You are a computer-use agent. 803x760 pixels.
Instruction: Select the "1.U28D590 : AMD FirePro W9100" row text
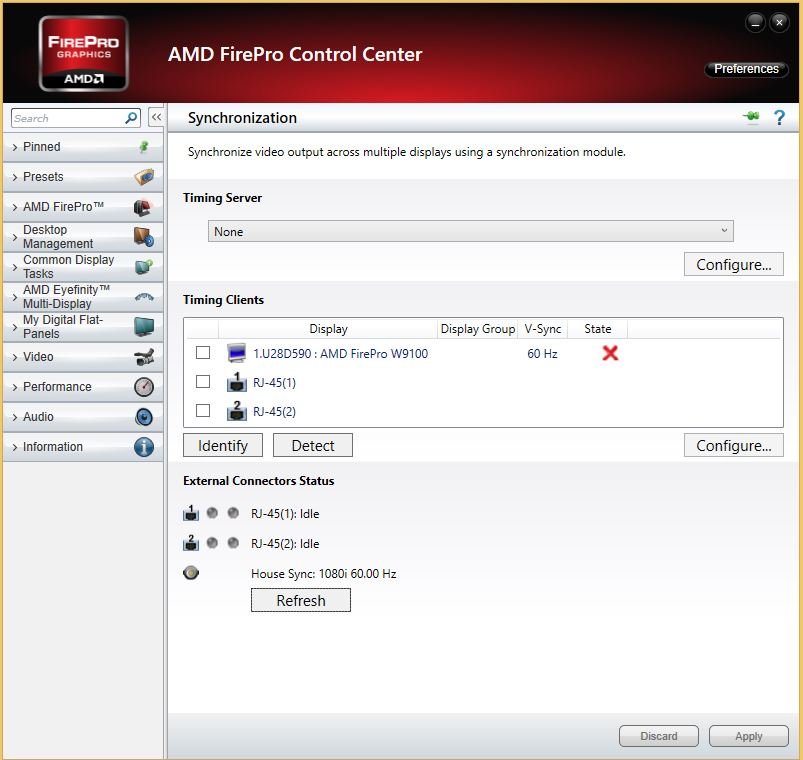coord(341,354)
